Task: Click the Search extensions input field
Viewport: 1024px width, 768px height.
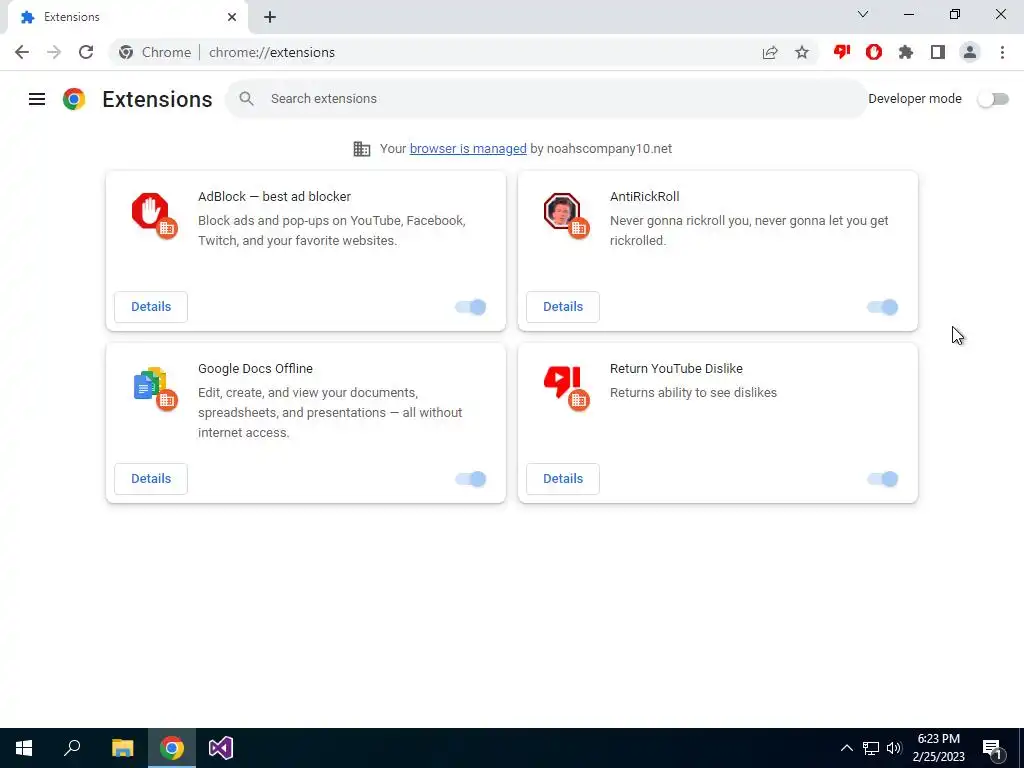Action: [x=546, y=99]
